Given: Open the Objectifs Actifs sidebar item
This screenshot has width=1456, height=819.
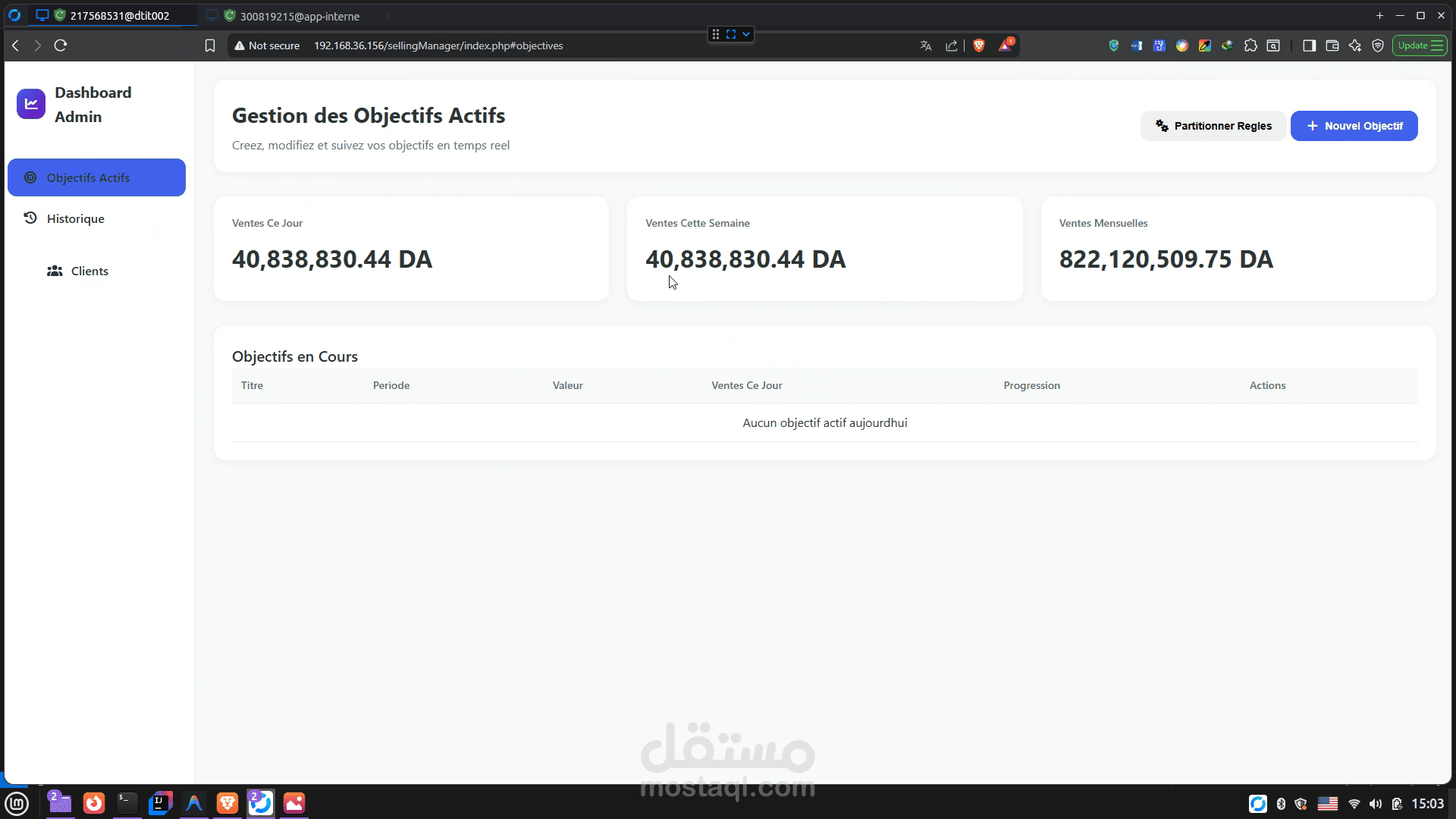Looking at the screenshot, I should 96,177.
